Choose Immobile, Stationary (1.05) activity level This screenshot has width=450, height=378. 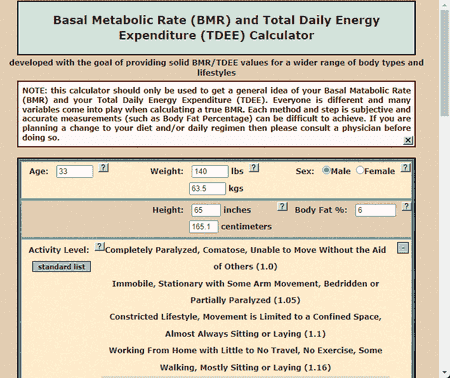pyautogui.click(x=245, y=292)
